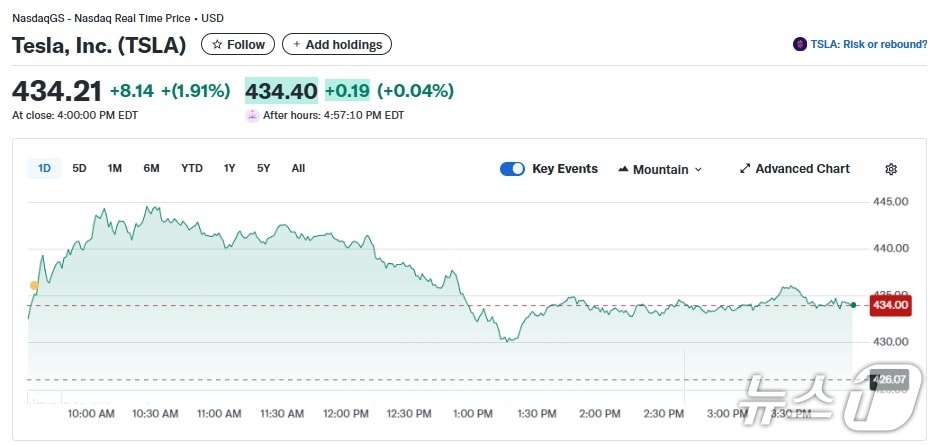Click the after hours moon icon
Viewport: 936px width, 445px height.
(252, 115)
